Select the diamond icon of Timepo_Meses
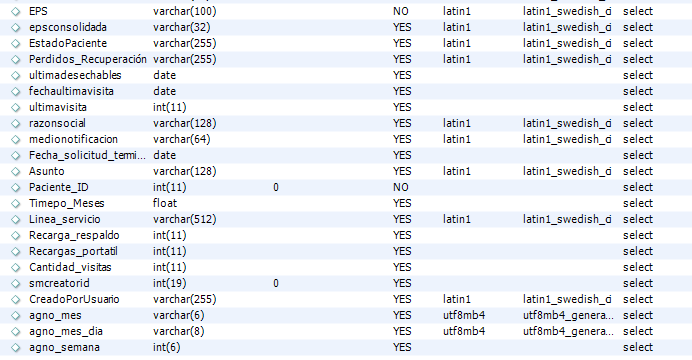692x360 pixels. (x=16, y=203)
